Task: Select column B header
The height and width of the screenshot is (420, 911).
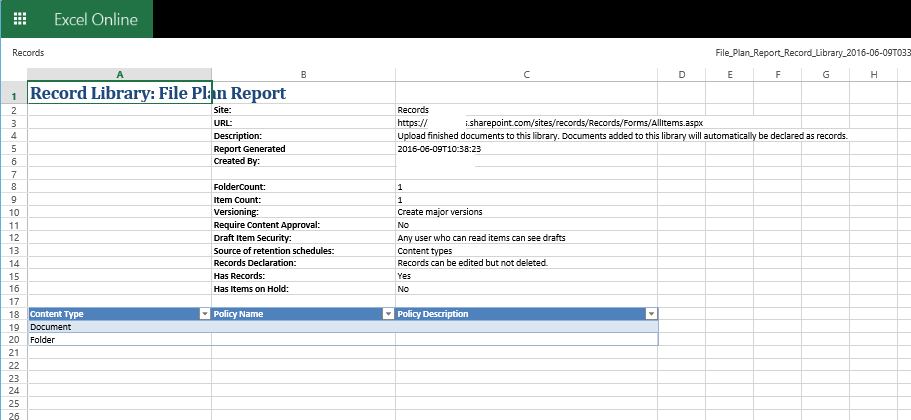Action: 303,74
